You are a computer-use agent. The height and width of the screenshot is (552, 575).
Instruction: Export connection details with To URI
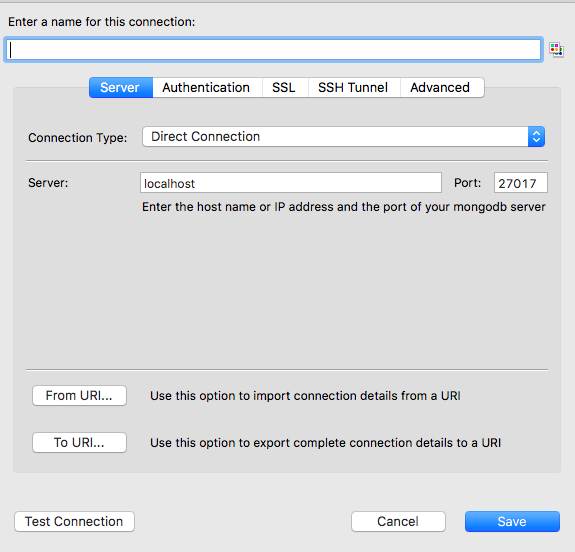(79, 442)
